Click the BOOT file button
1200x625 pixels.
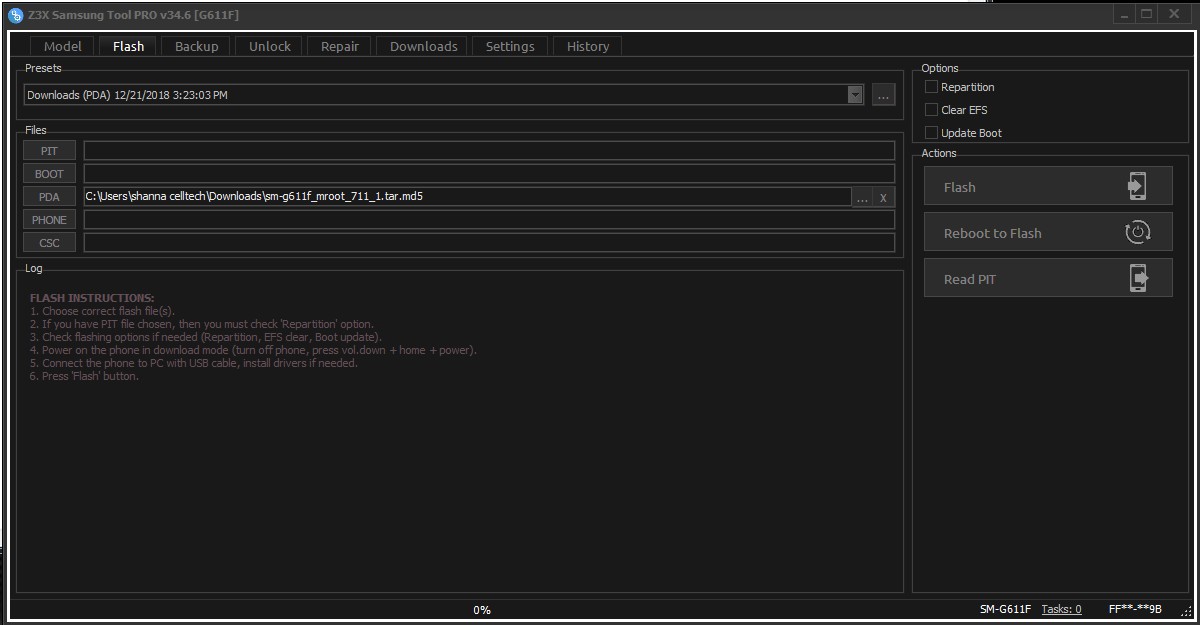point(49,174)
